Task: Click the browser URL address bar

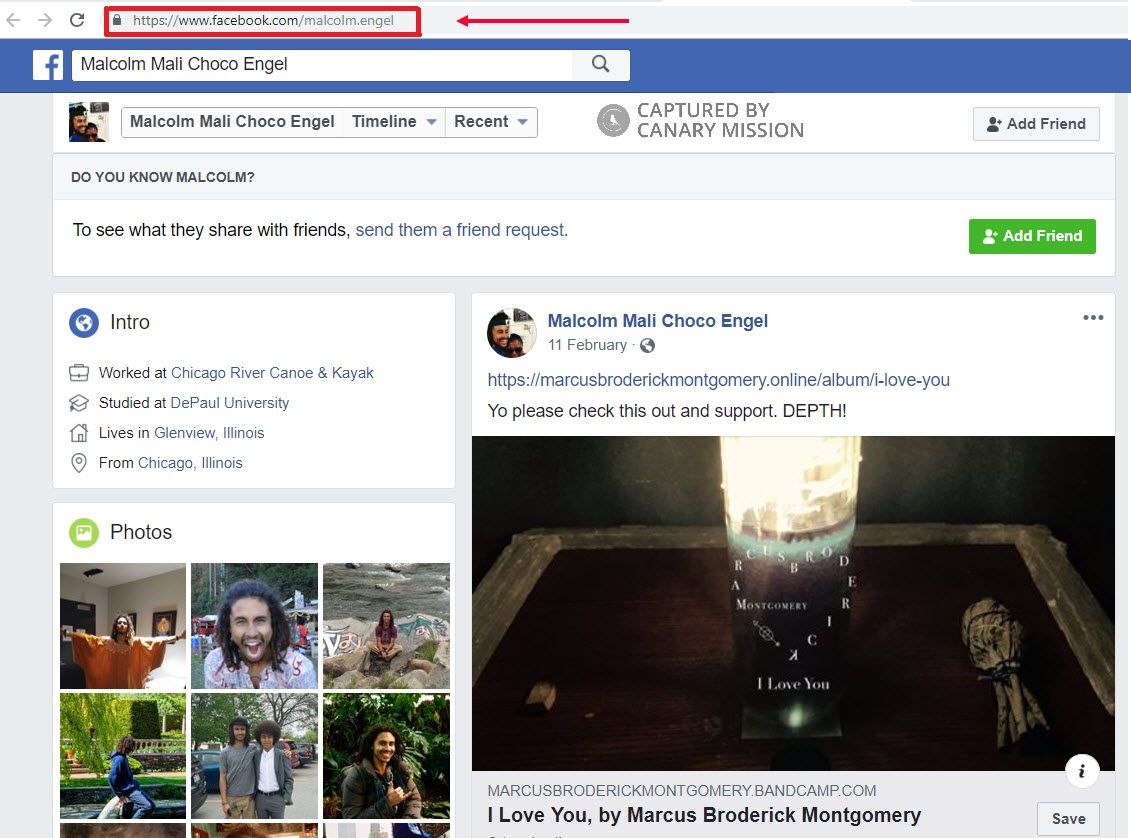Action: [x=262, y=20]
